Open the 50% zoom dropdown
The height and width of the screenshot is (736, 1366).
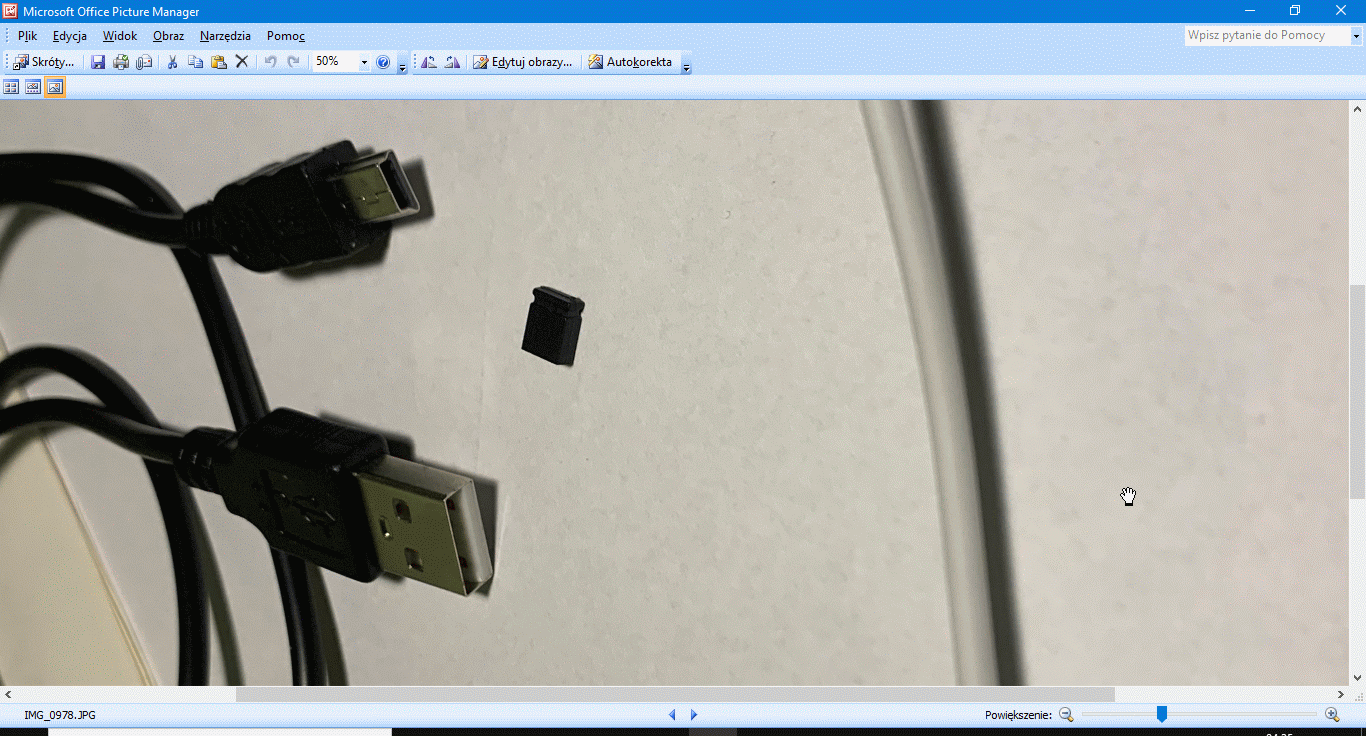[364, 62]
